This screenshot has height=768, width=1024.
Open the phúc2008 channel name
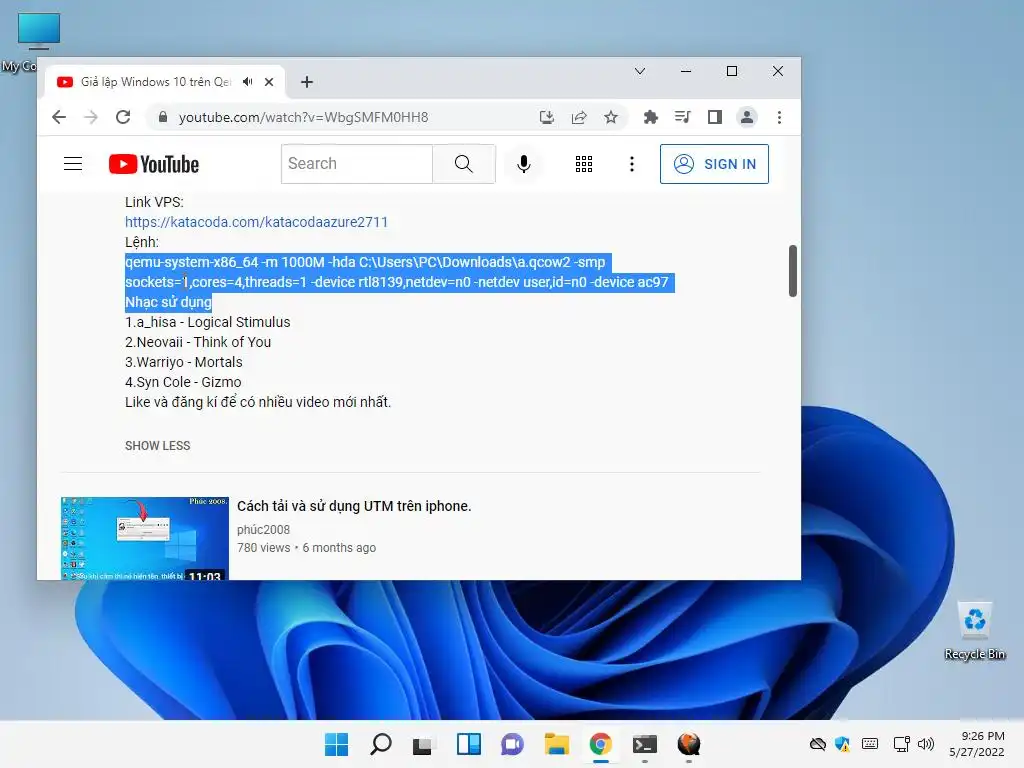pos(263,530)
